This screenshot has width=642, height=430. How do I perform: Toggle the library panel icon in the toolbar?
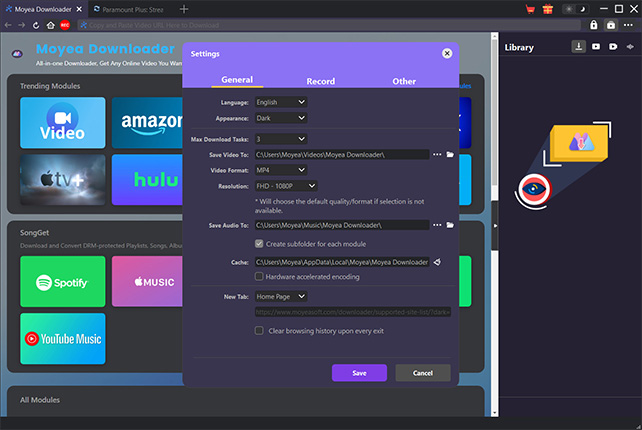tap(610, 25)
